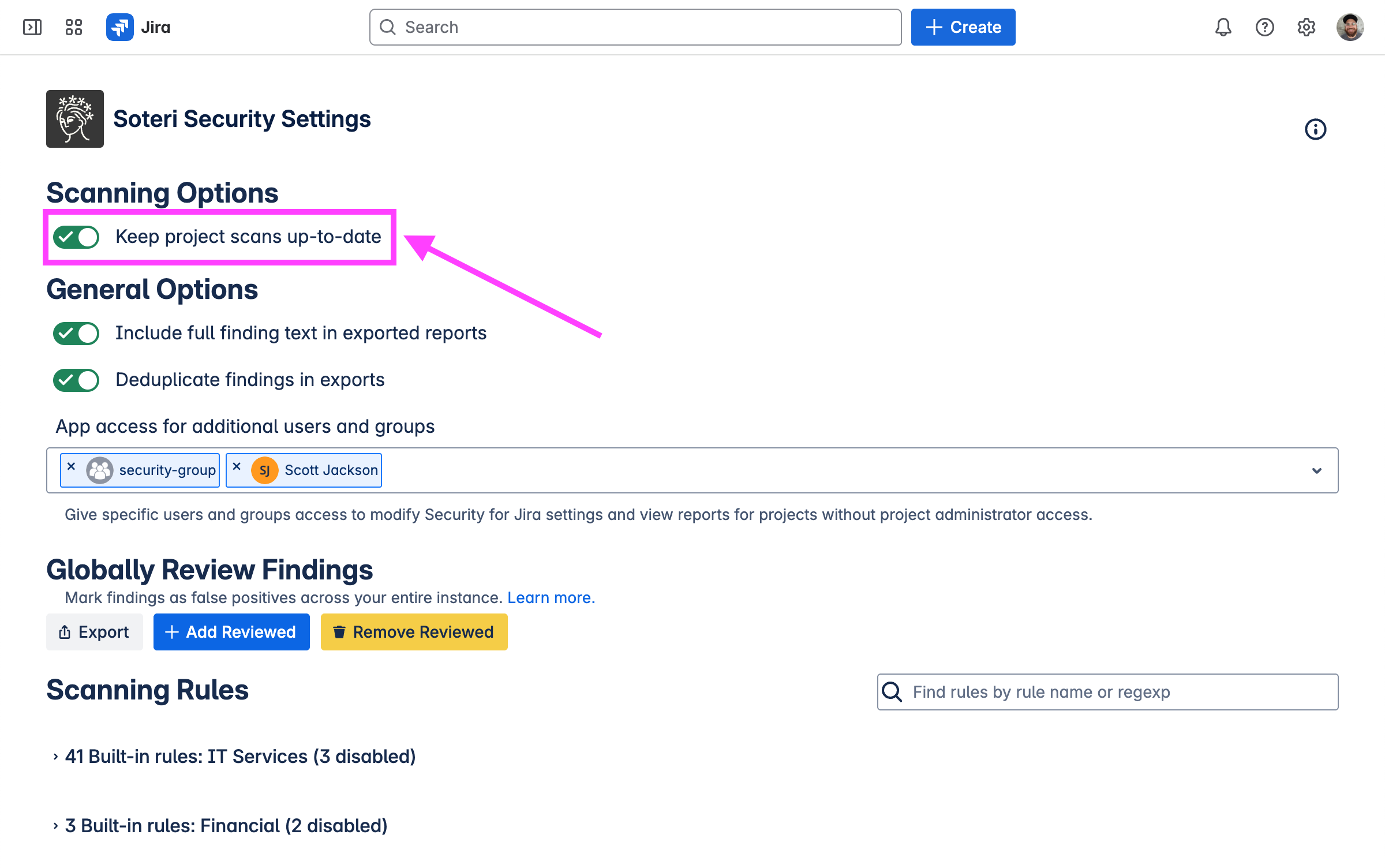Screen dimensions: 1385x868
Task: Open the notifications bell
Action: [1223, 27]
